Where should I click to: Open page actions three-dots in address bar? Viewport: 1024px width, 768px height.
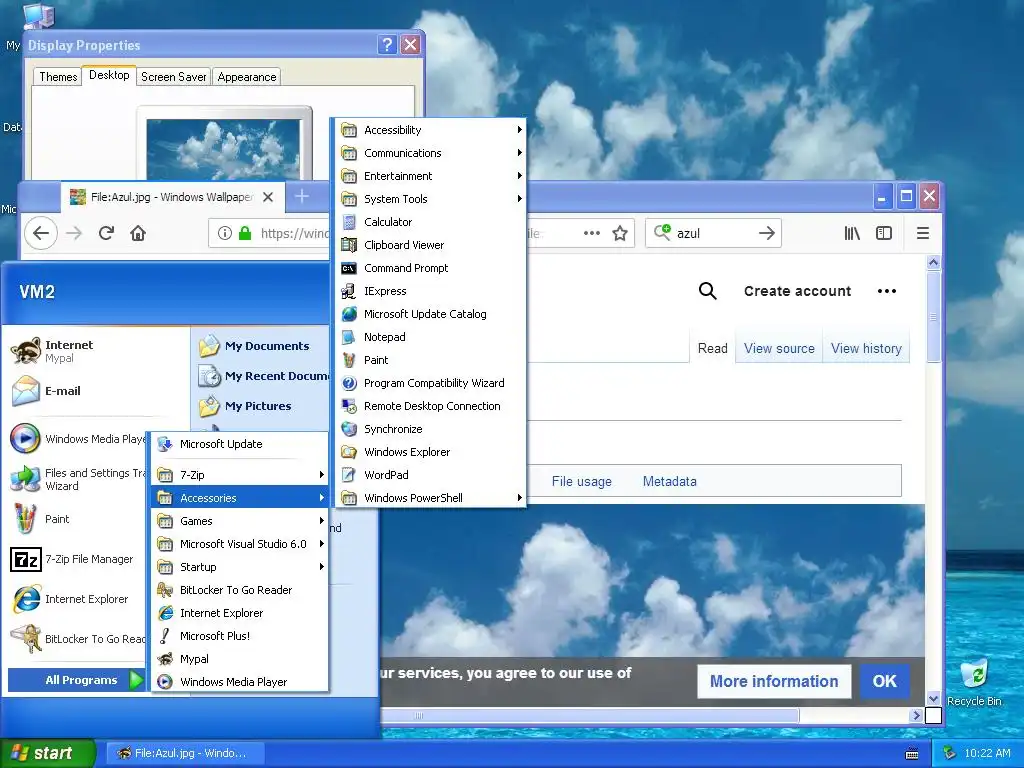coord(592,233)
